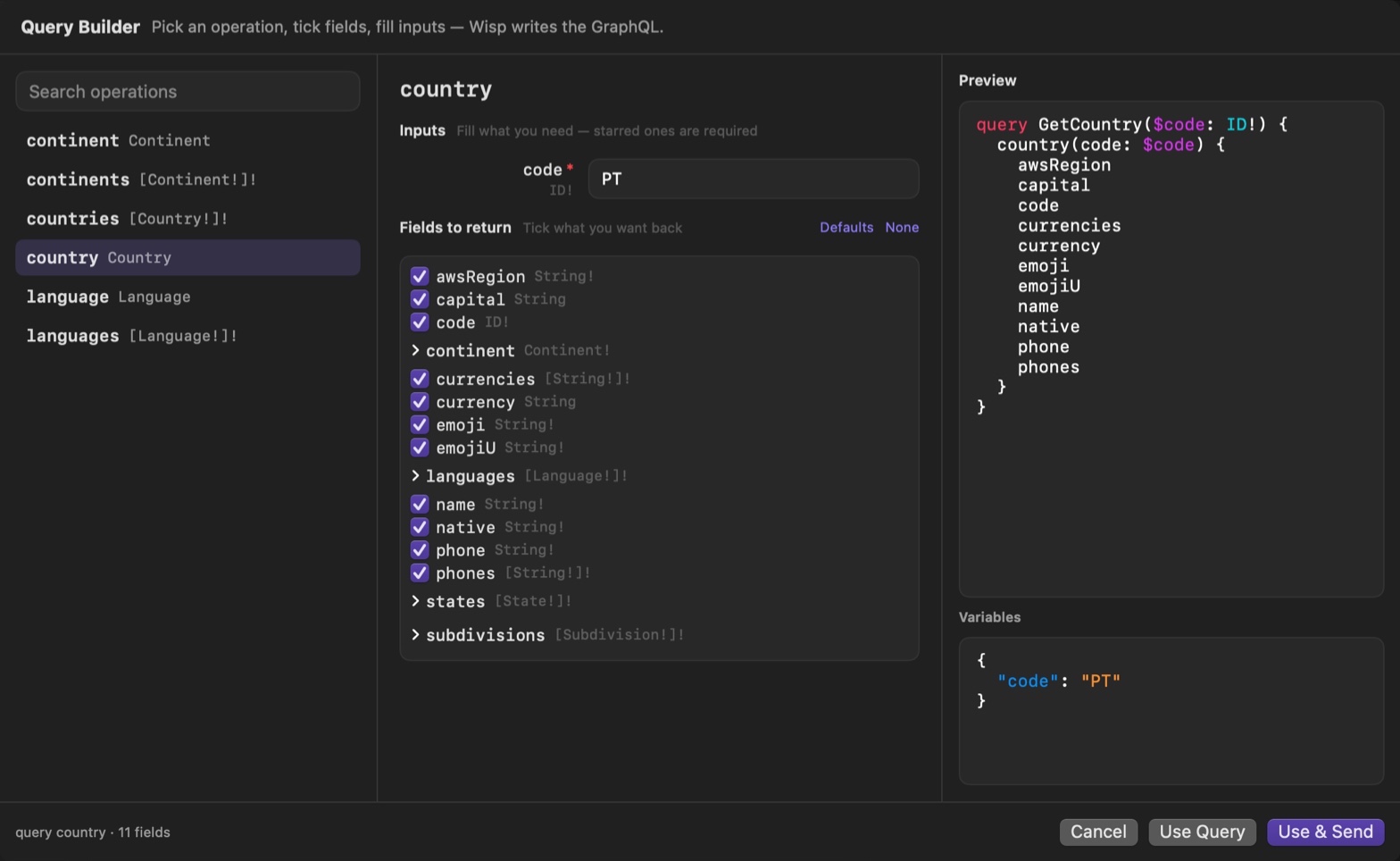This screenshot has height=861, width=1400.
Task: Select the country operation
Action: pyautogui.click(x=187, y=257)
